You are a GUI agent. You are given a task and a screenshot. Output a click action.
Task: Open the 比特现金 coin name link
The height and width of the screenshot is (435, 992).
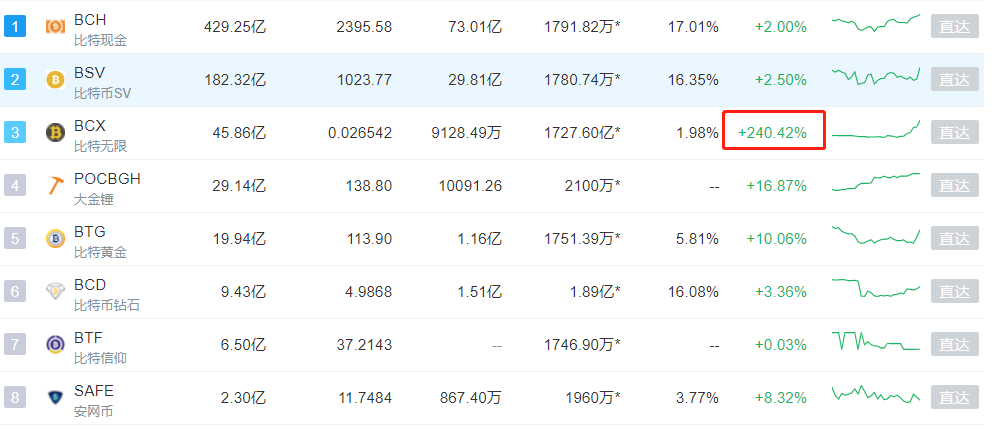(x=100, y=40)
